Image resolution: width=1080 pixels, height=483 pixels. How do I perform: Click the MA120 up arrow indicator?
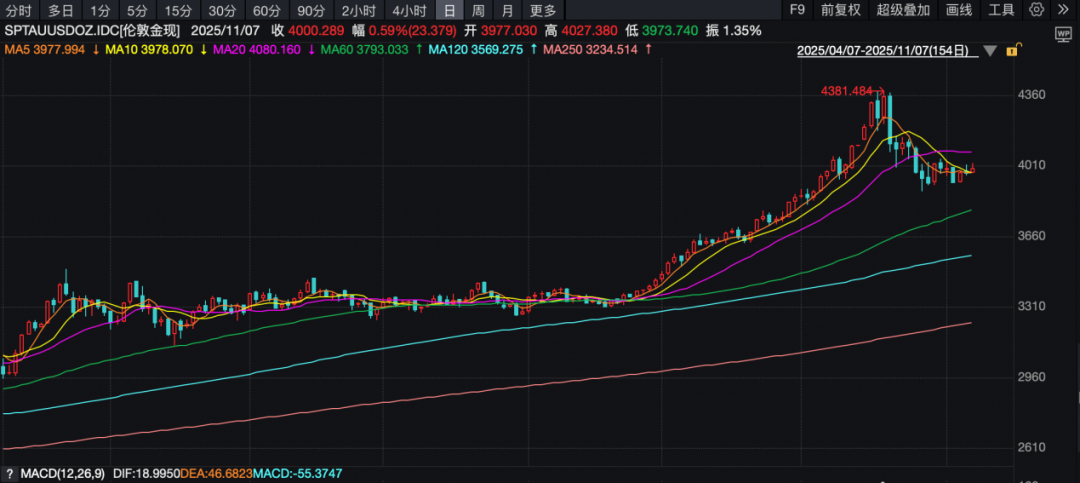click(533, 48)
